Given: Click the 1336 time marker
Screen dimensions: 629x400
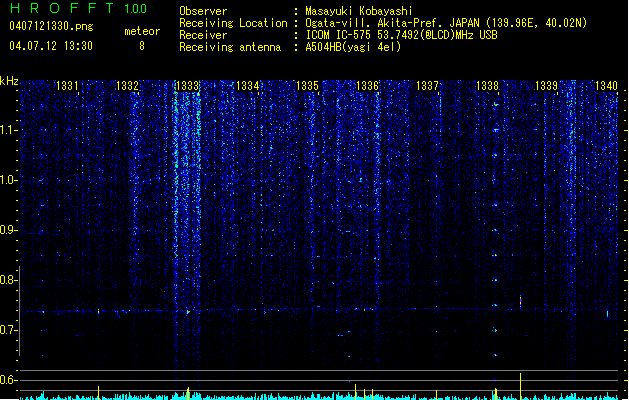Looking at the screenshot, I should [367, 85].
